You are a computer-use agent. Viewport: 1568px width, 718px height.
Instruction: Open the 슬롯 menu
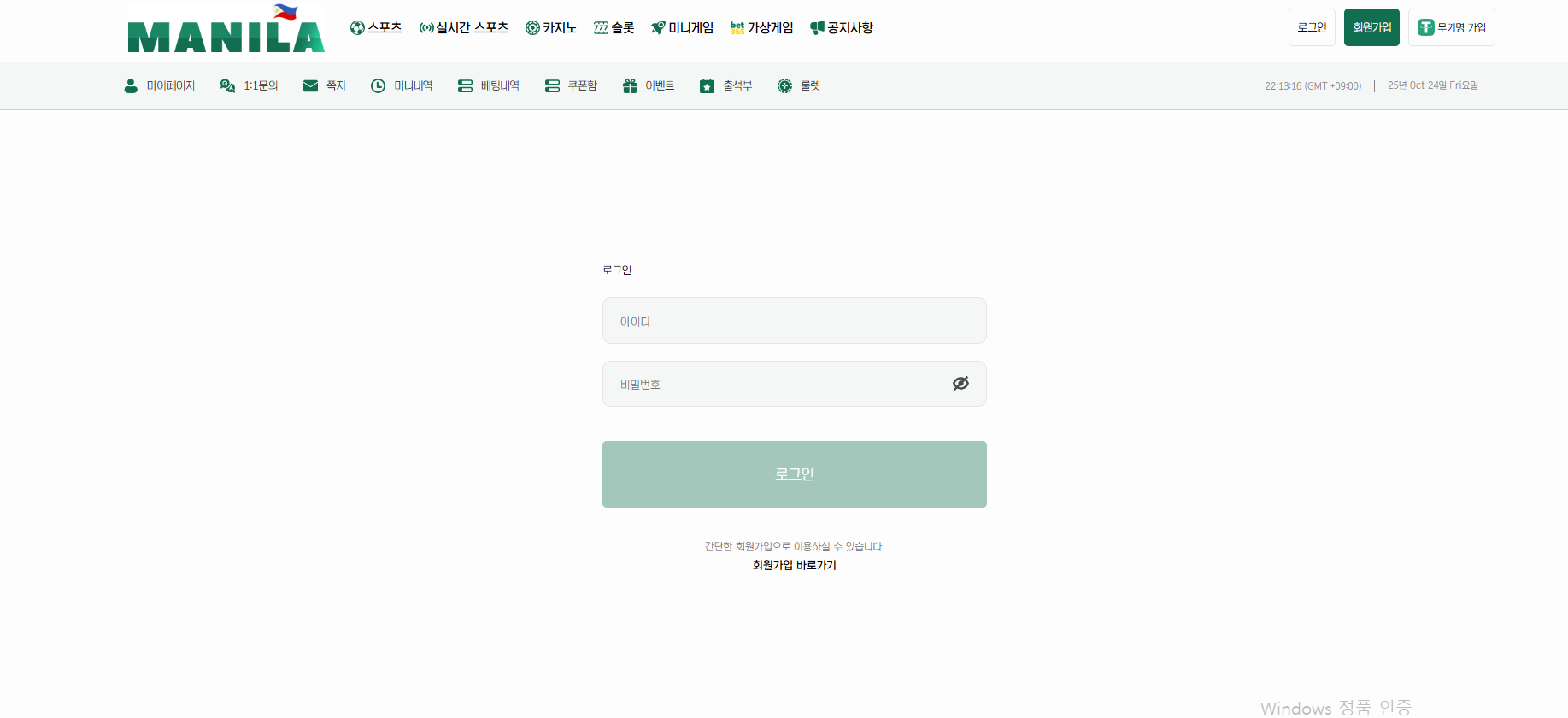pos(614,27)
